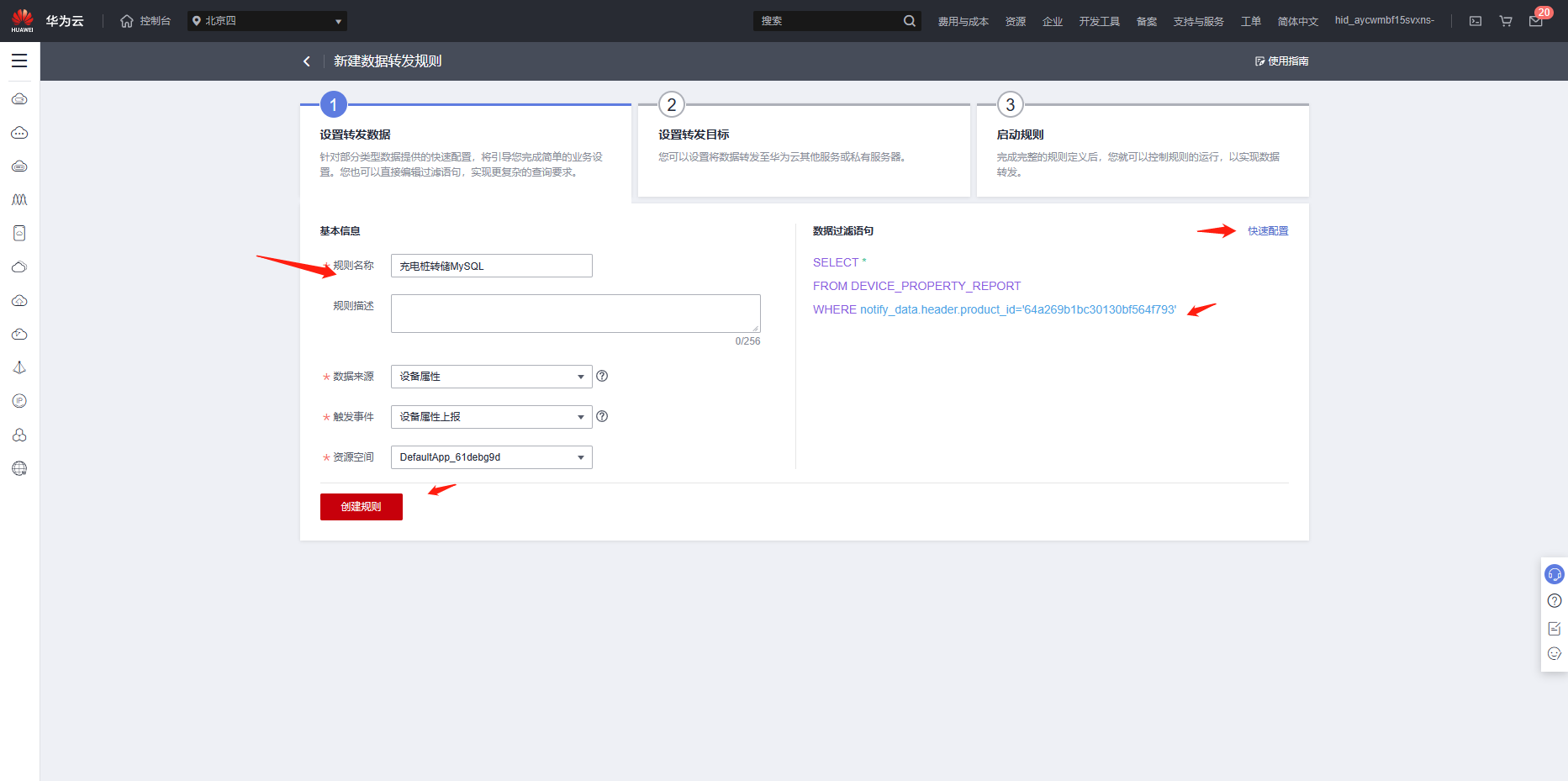The width and height of the screenshot is (1568, 781).
Task: Open the wave-shaped service icon in sidebar
Action: tap(19, 199)
